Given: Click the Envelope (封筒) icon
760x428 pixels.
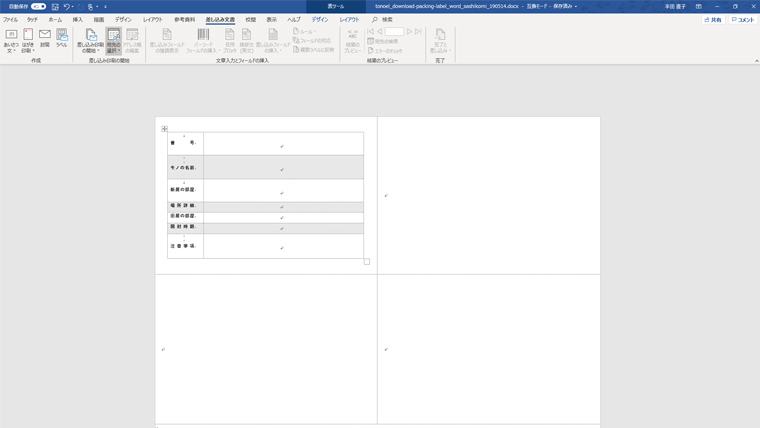Looking at the screenshot, I should (x=45, y=40).
